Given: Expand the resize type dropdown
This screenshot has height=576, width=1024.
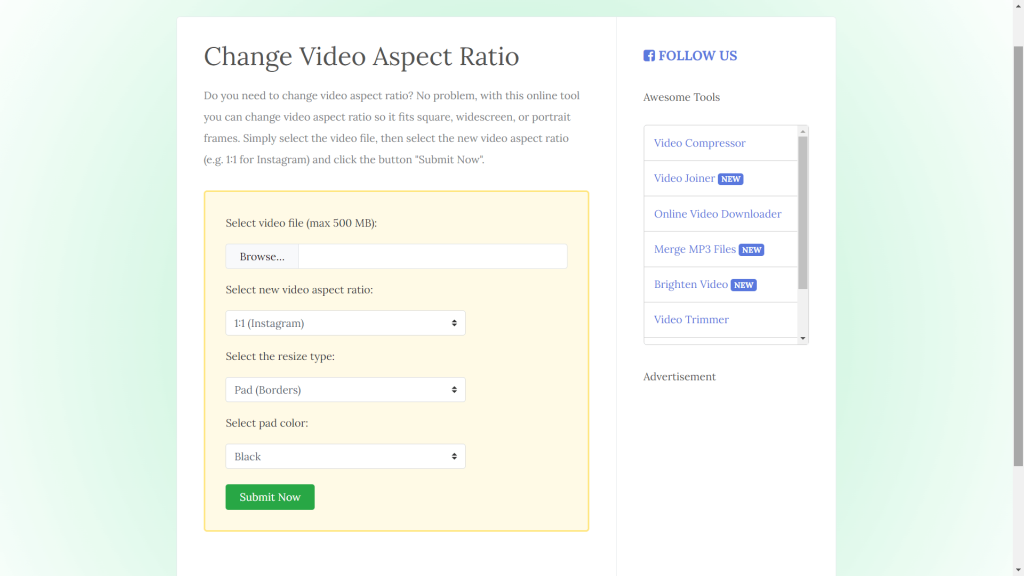Looking at the screenshot, I should [x=345, y=390].
